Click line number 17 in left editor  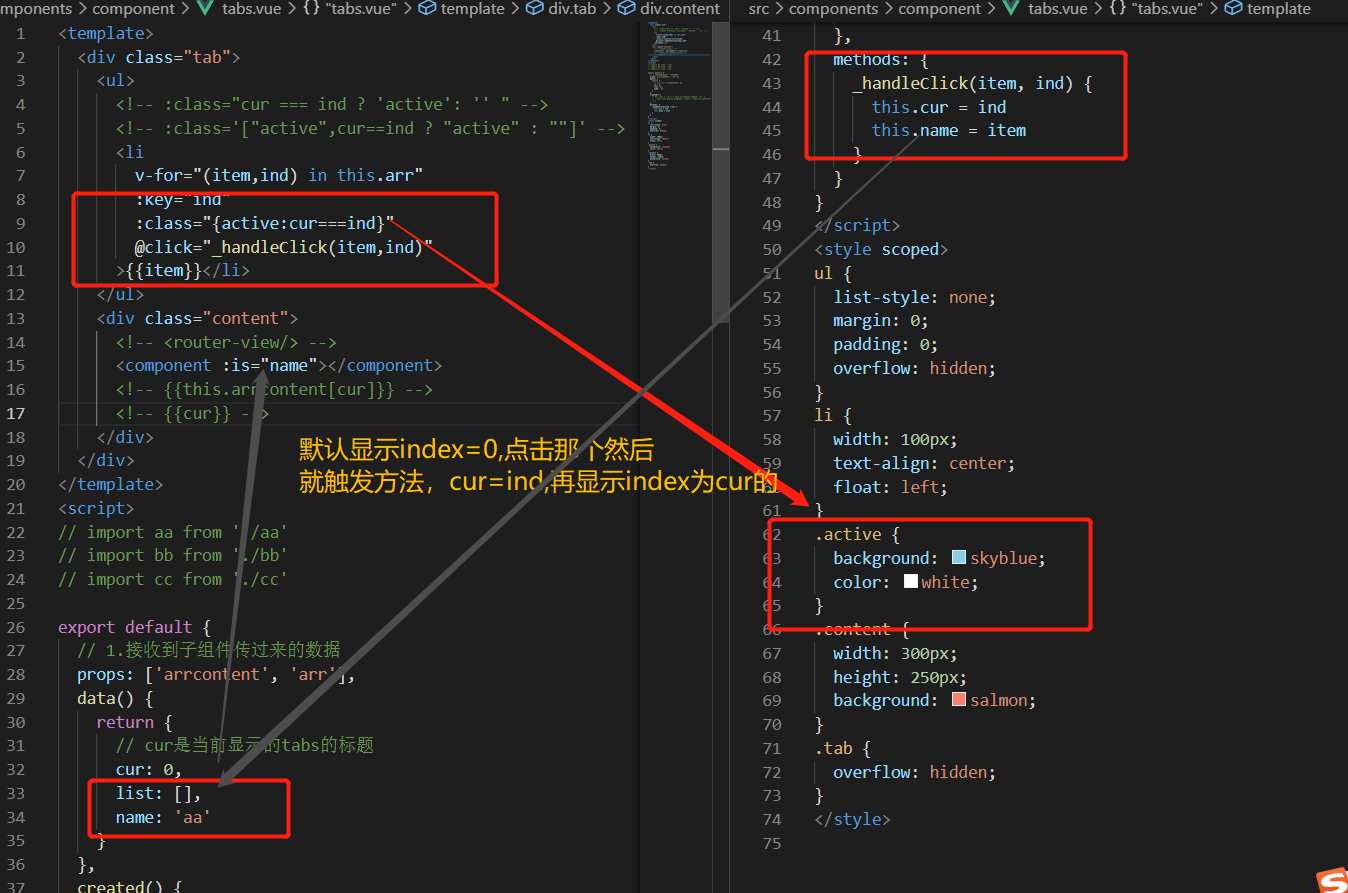(x=16, y=413)
